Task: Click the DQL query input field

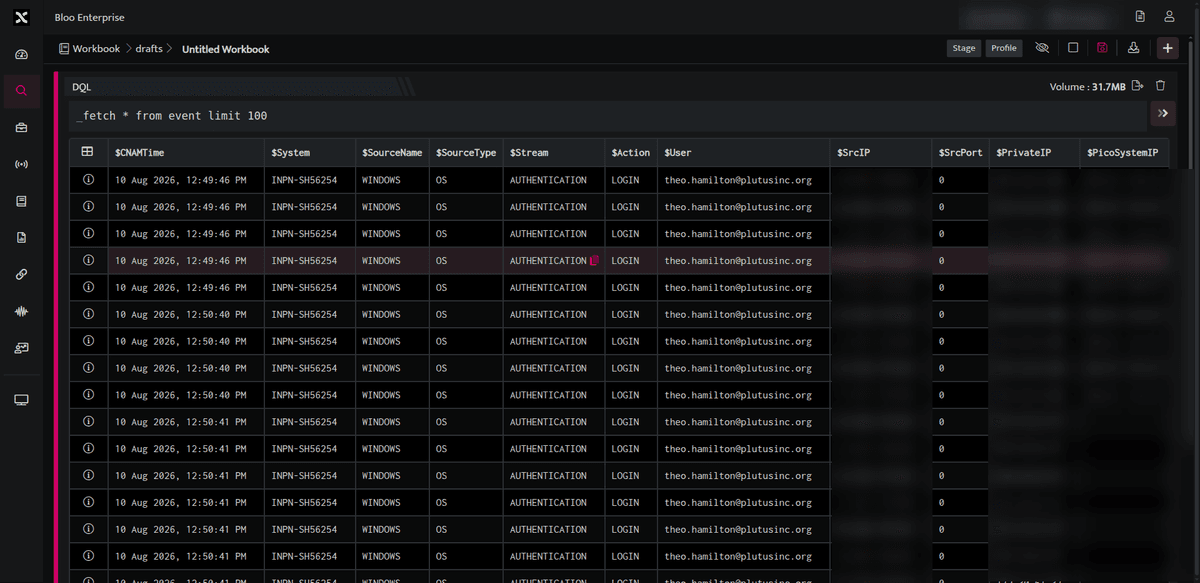Action: coord(608,116)
